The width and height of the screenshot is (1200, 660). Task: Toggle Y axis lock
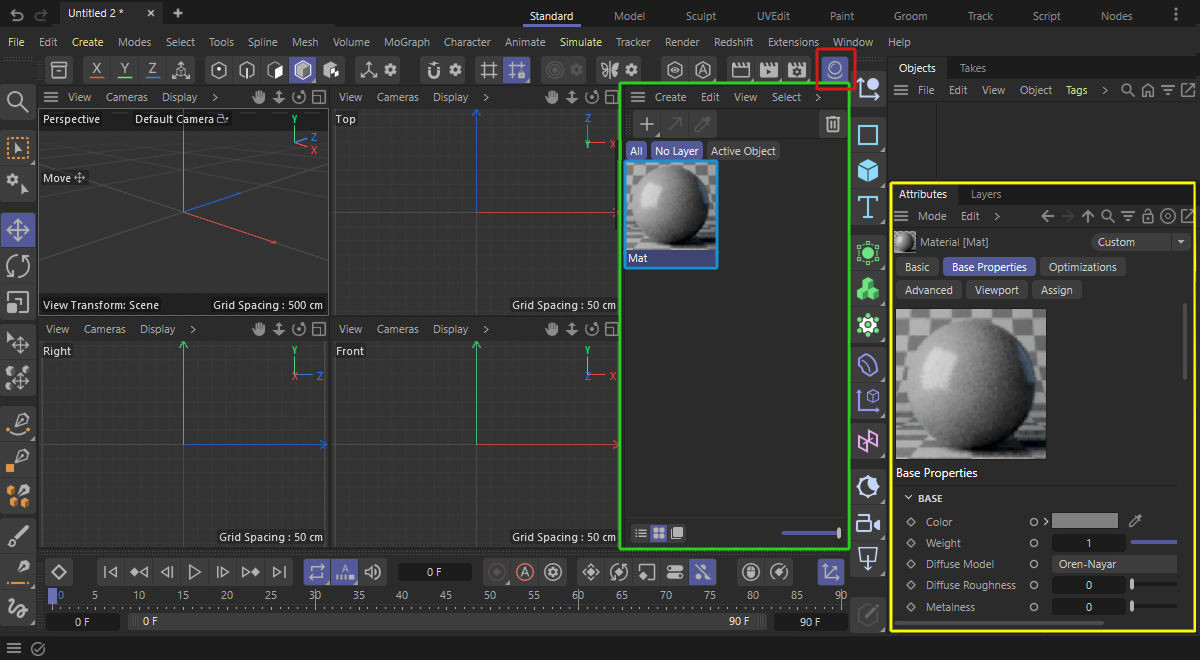click(x=124, y=70)
